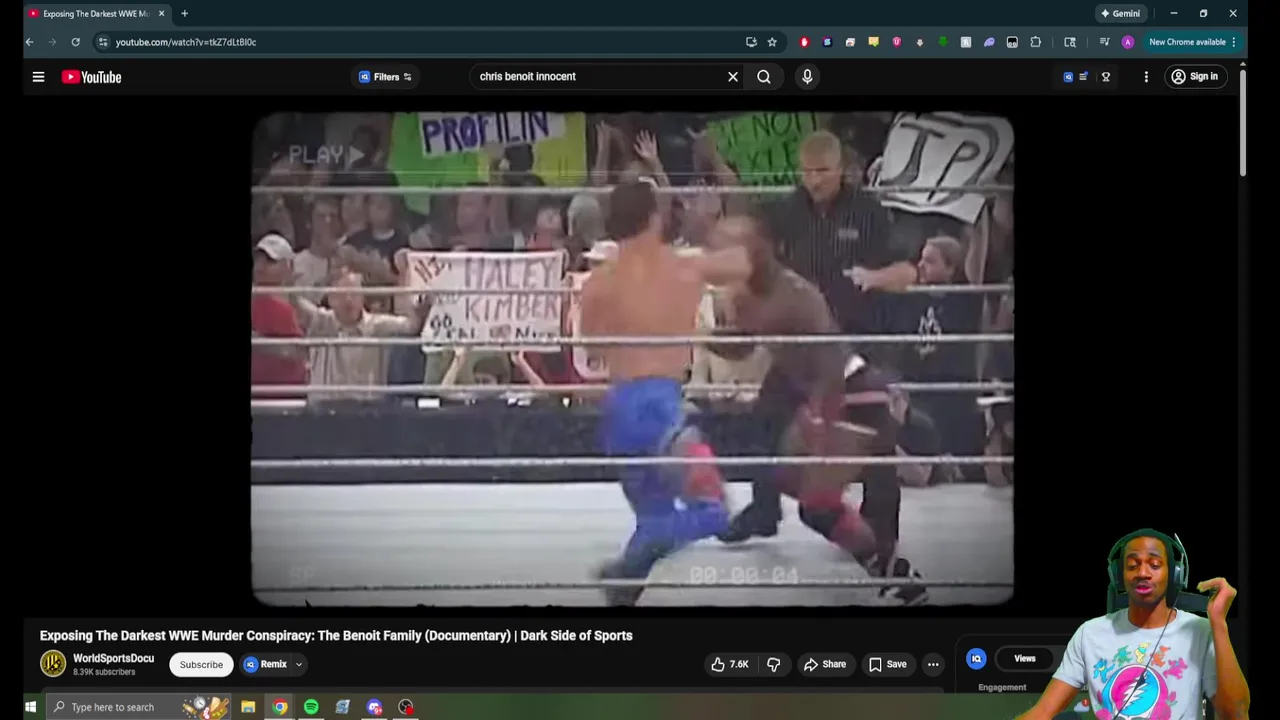The height and width of the screenshot is (720, 1280).
Task: Save video to playlist
Action: [x=887, y=664]
